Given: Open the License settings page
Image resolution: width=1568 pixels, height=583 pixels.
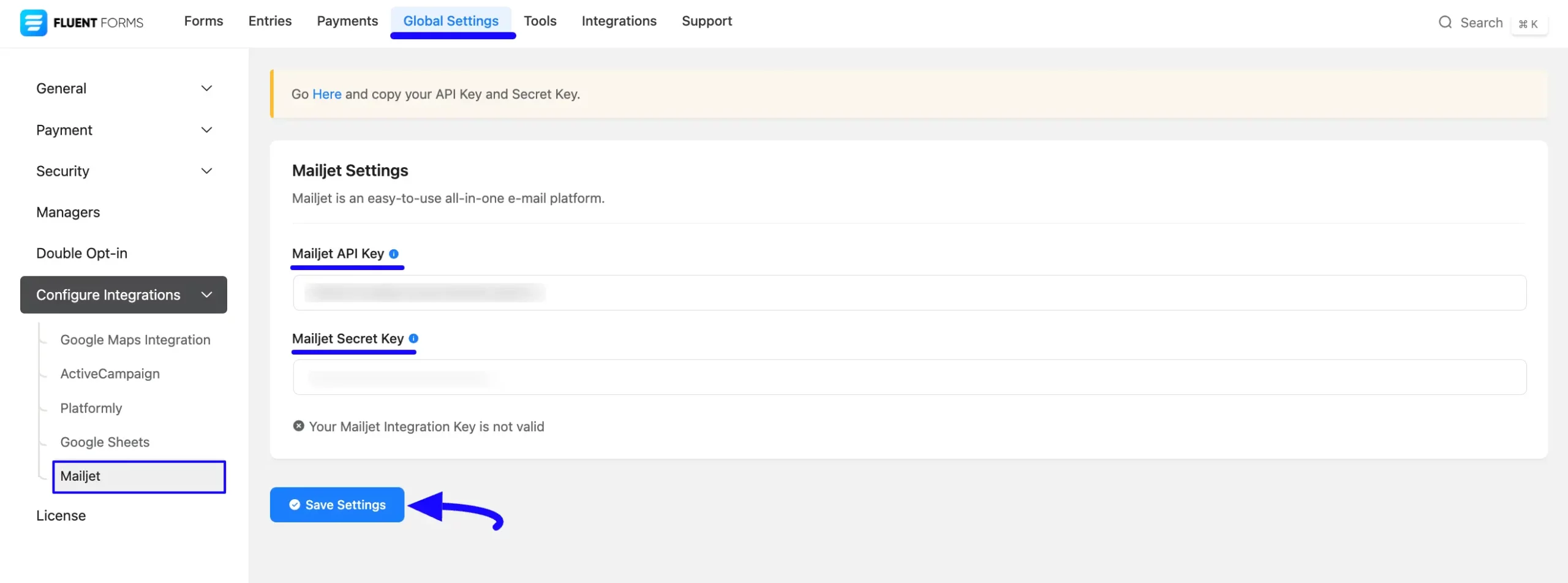Looking at the screenshot, I should 61,516.
